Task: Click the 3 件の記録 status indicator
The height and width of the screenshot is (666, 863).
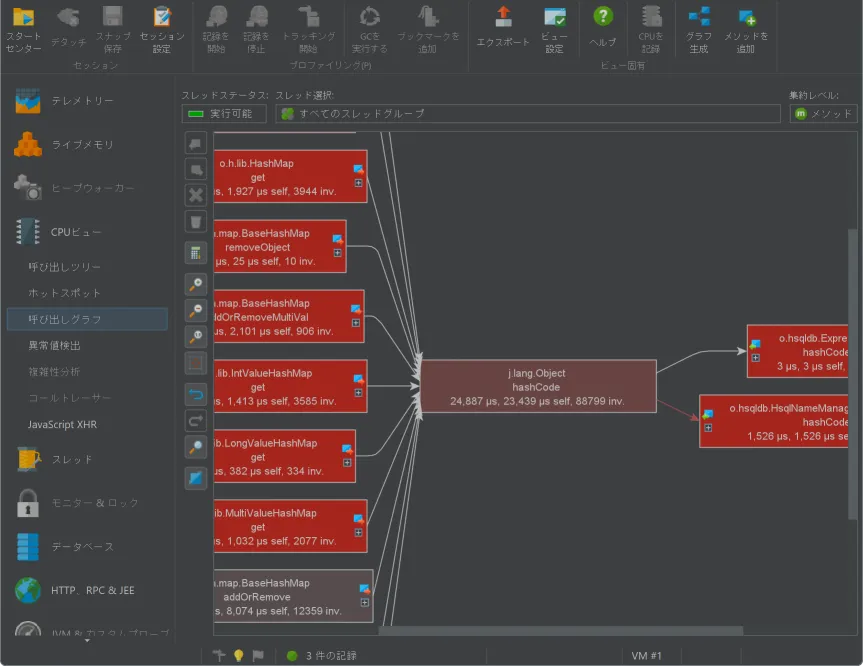Action: [322, 656]
